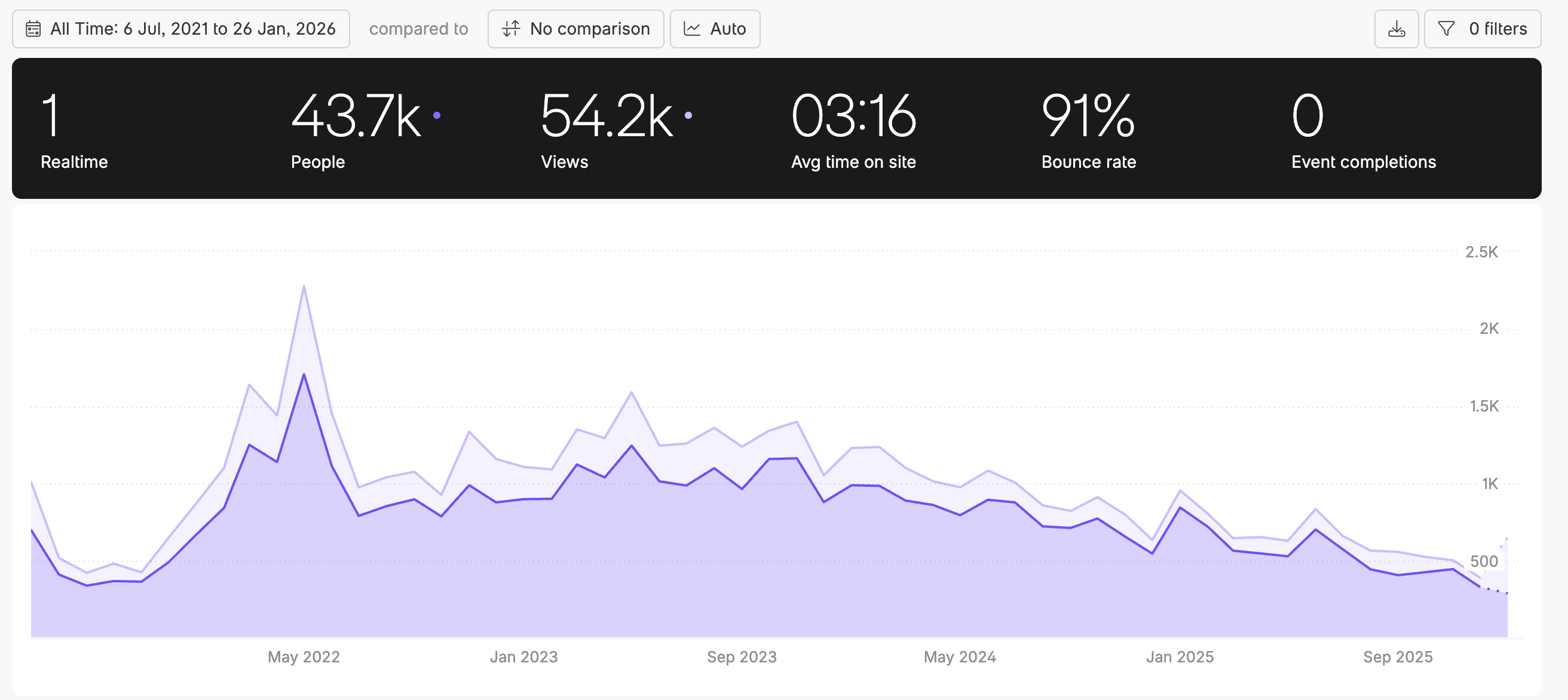Click the Jan 2025 axis label
1568x700 pixels.
pyautogui.click(x=1179, y=657)
